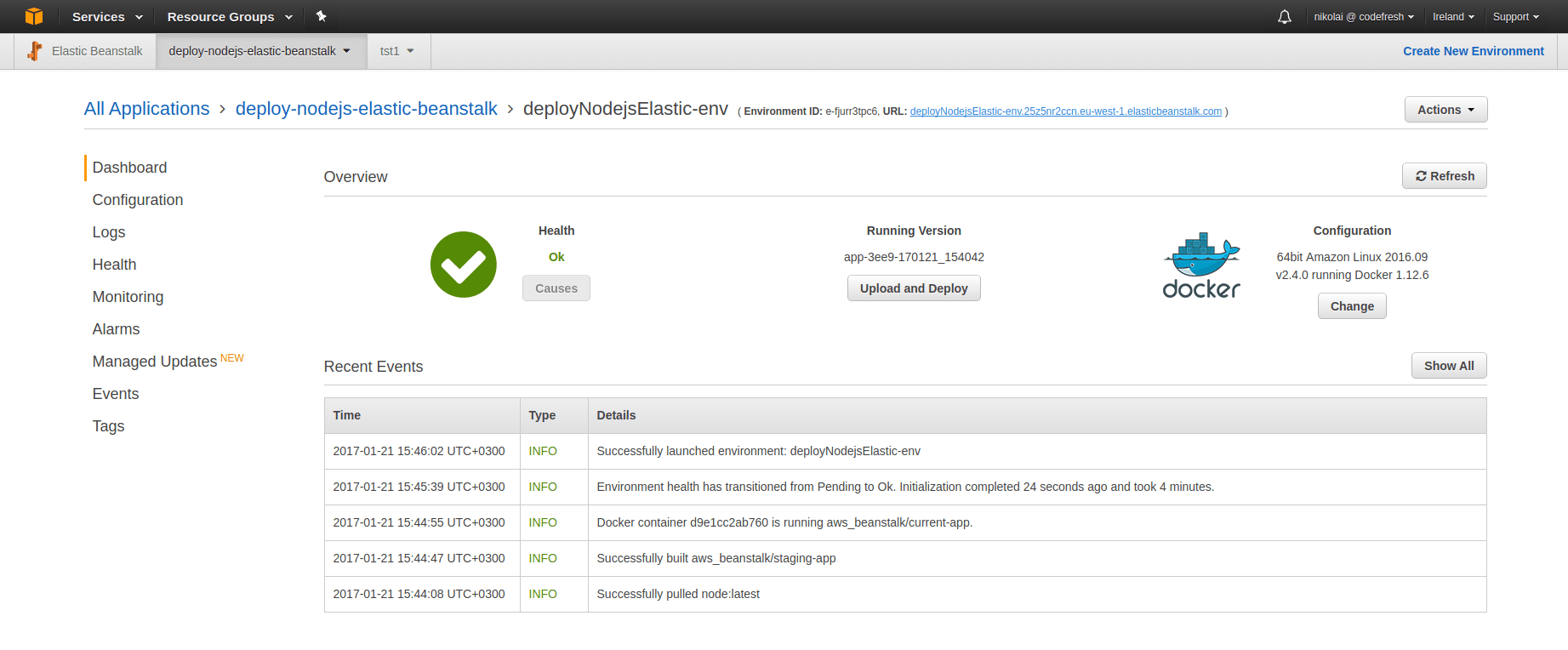Open the notifications bell icon
1568x650 pixels.
coord(1284,17)
